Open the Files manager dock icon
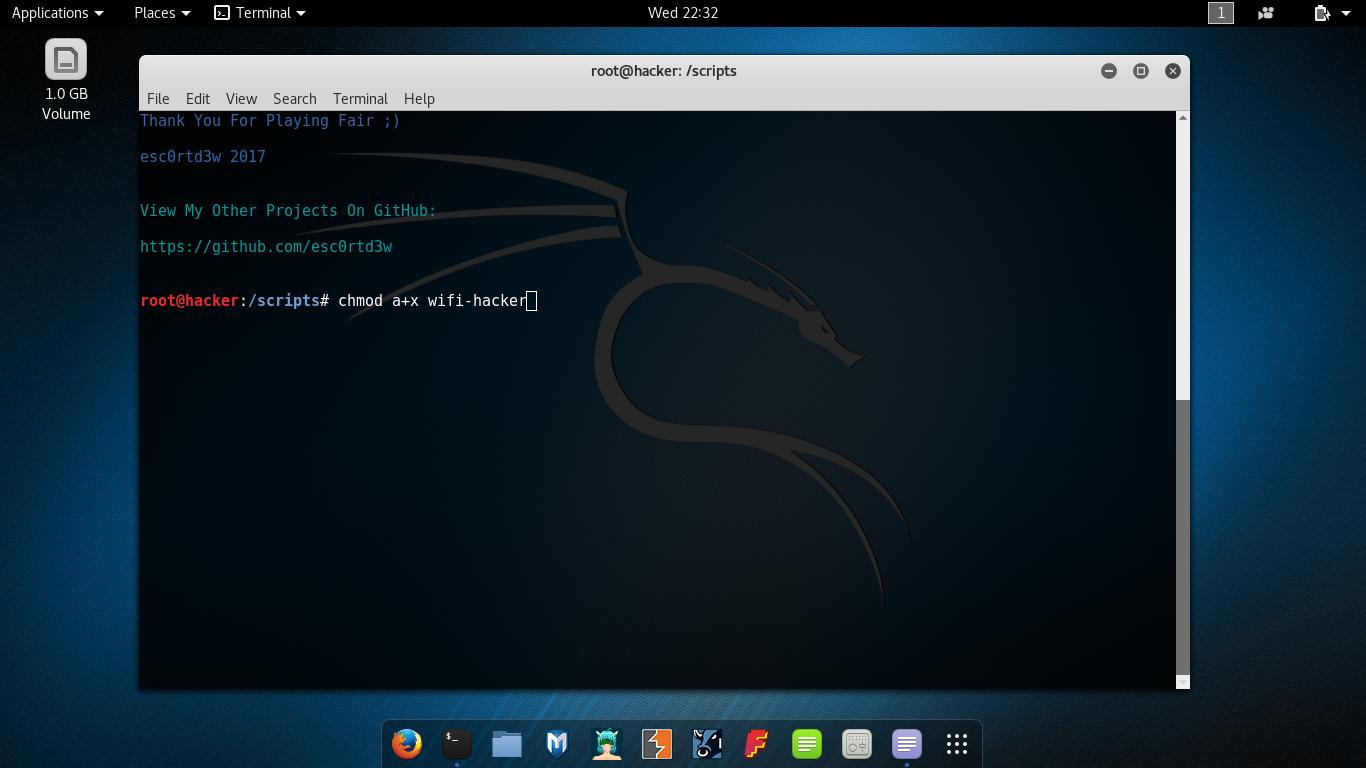 506,744
